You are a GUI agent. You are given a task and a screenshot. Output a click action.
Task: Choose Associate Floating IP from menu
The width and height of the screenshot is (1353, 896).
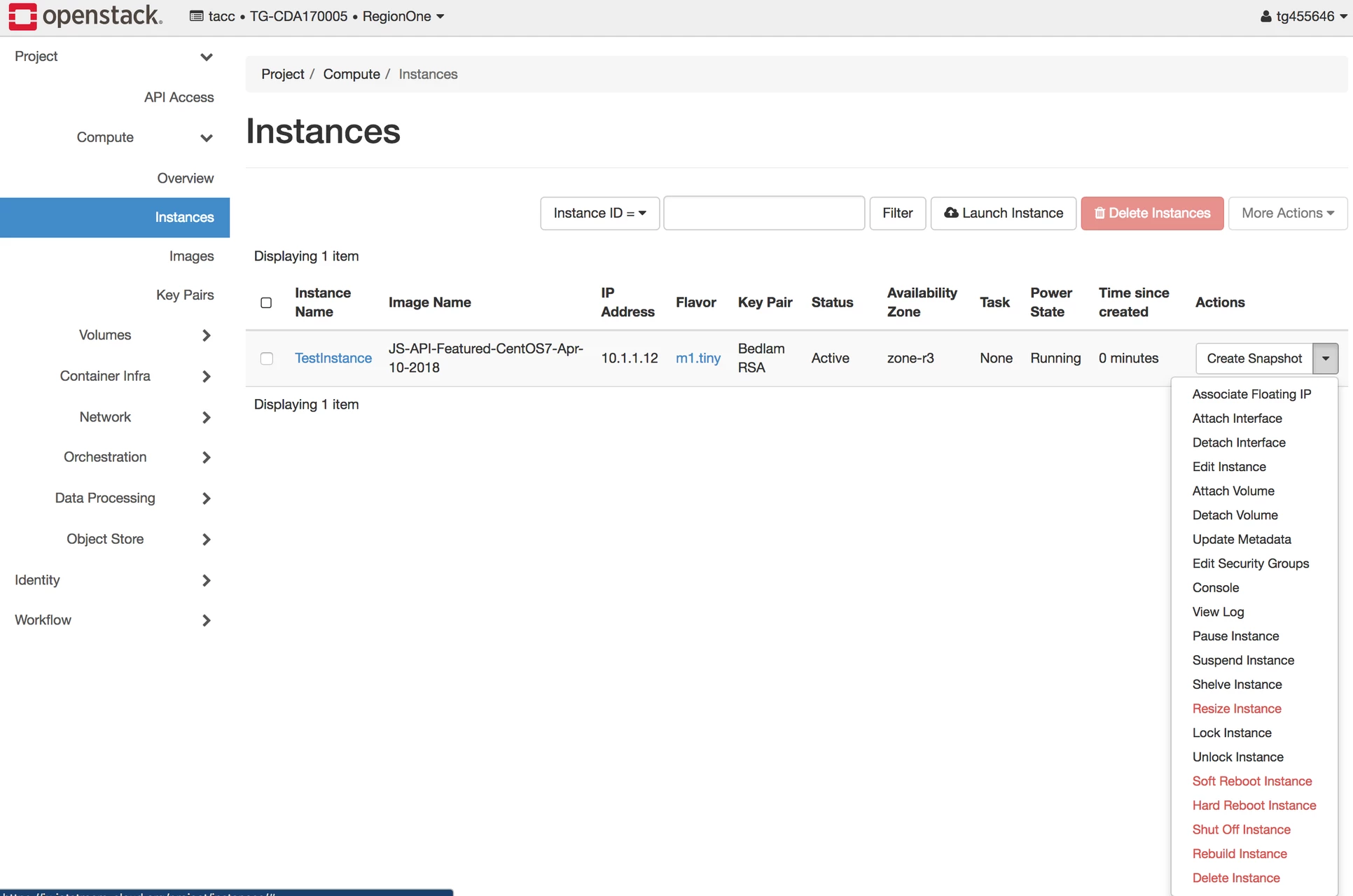click(1251, 394)
